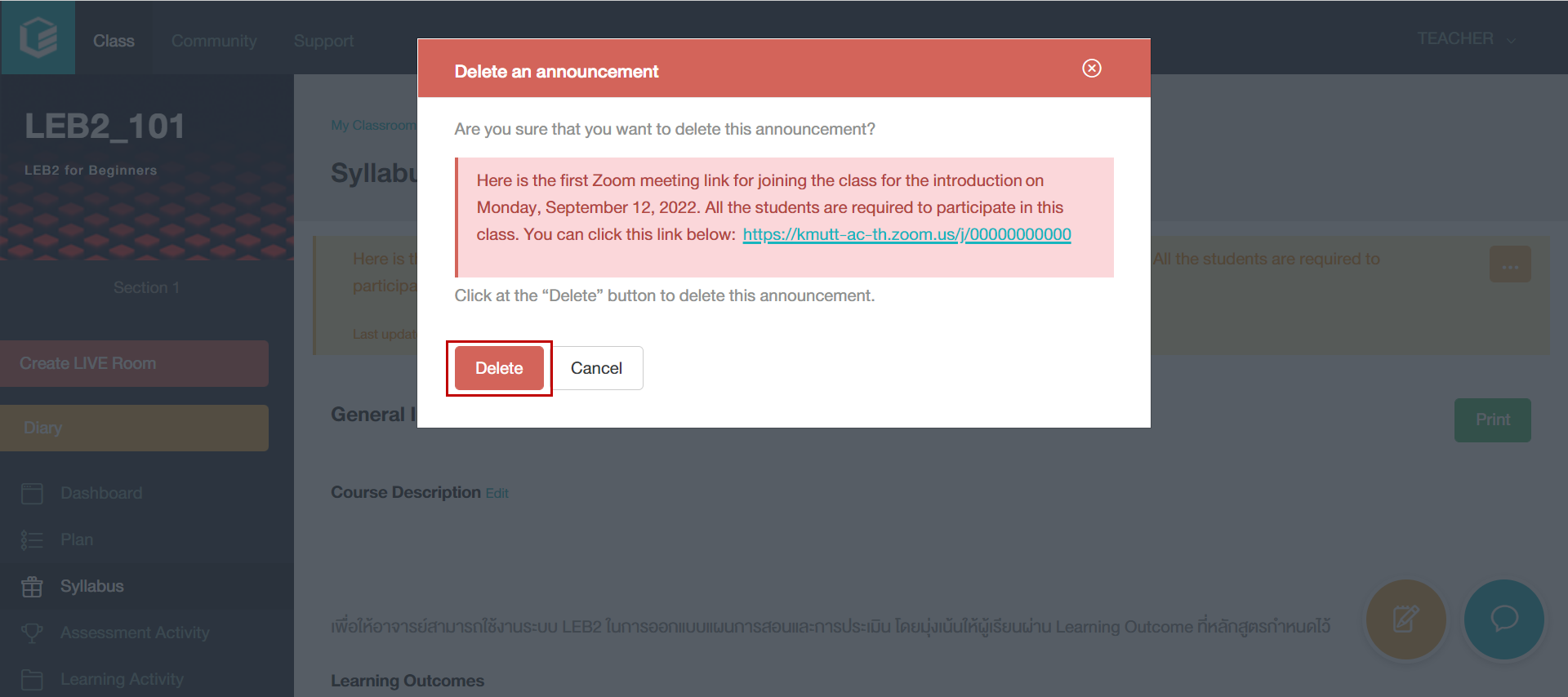The image size is (1568, 697).
Task: Open the Community menu
Action: coord(214,41)
